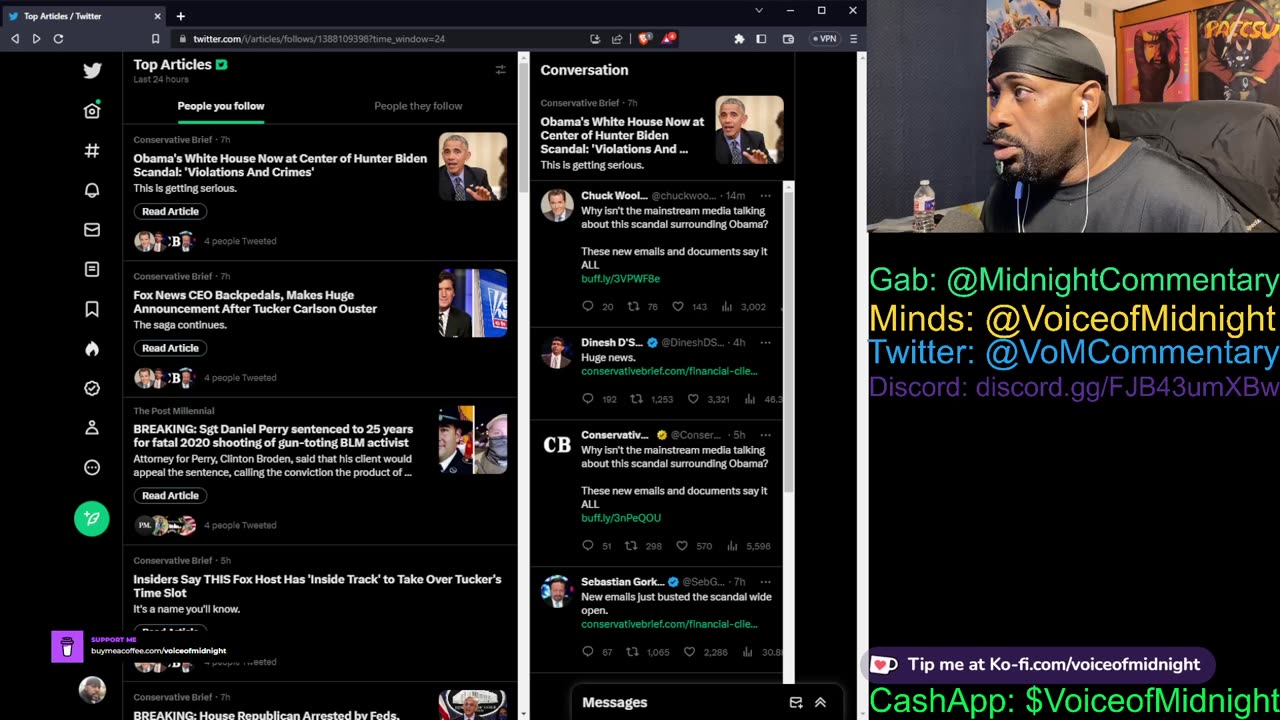
Task: Open Daniel Perry article thumbnail
Action: click(473, 439)
